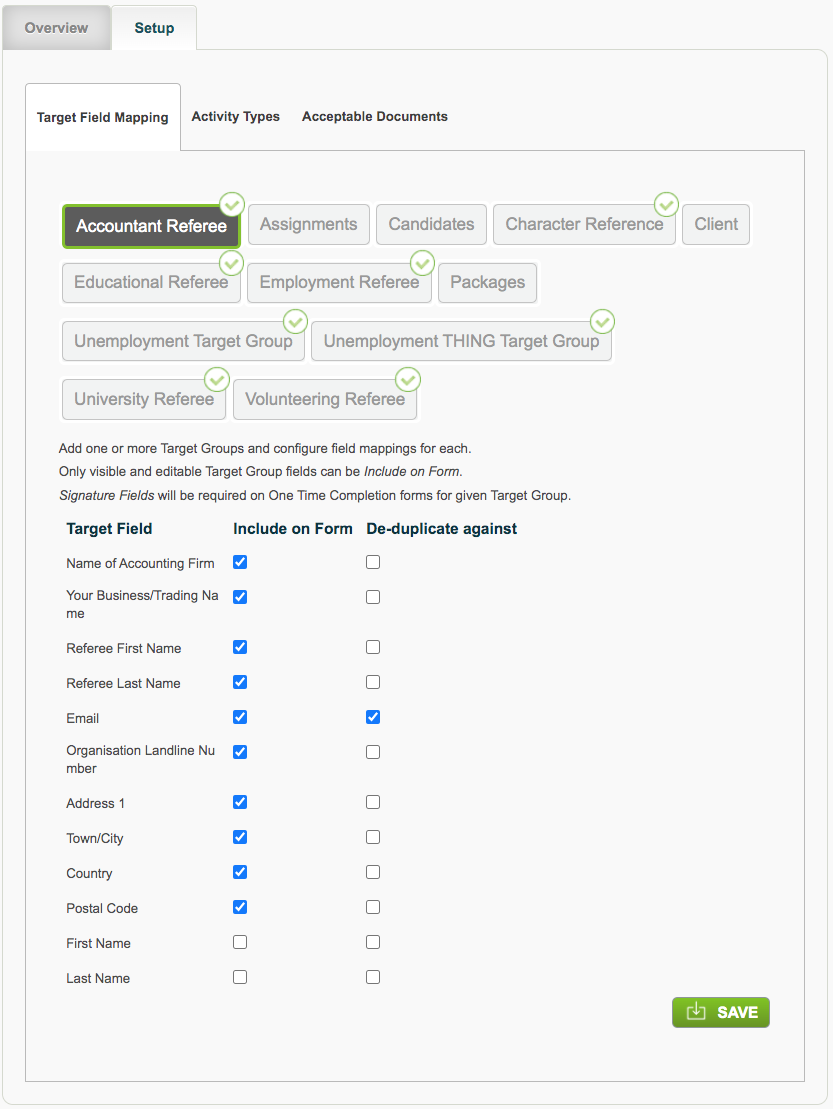This screenshot has width=833, height=1109.
Task: Click the checkmark badge on Educational Referee
Action: click(231, 263)
